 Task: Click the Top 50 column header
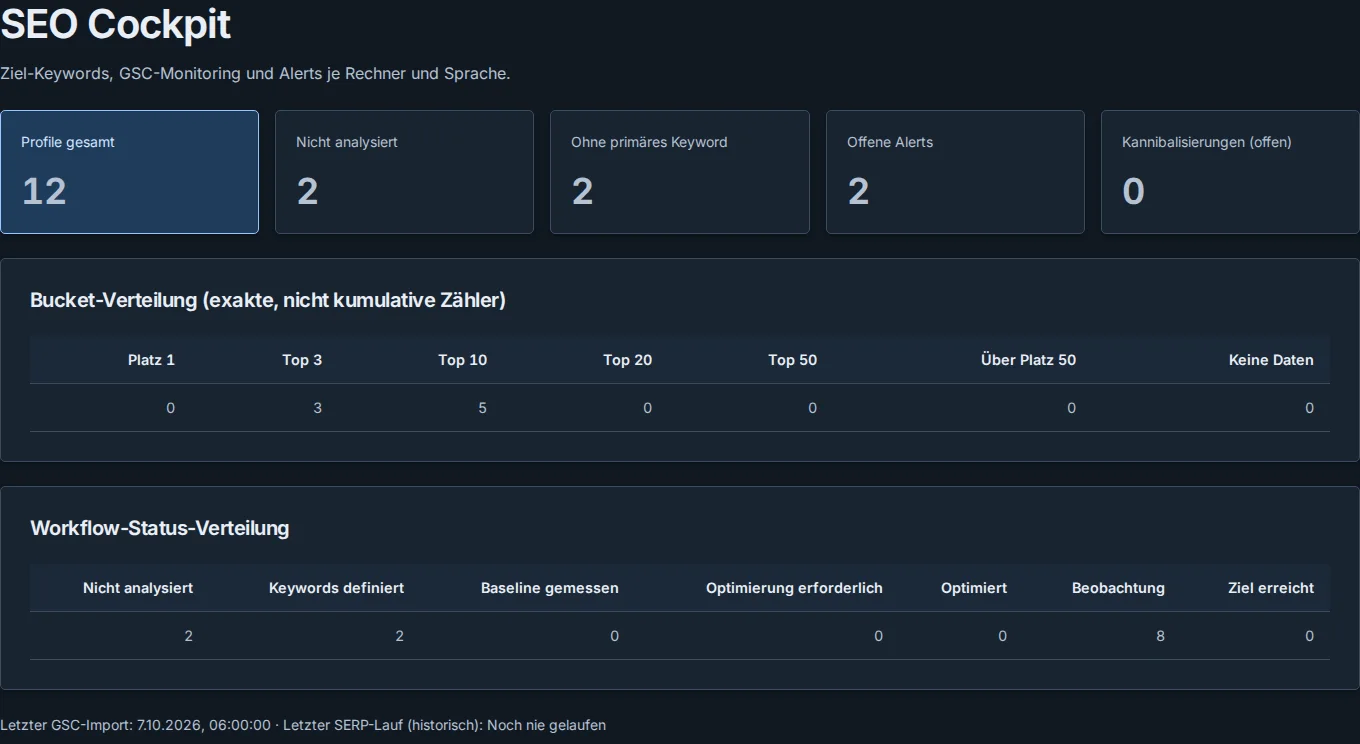pyautogui.click(x=793, y=360)
